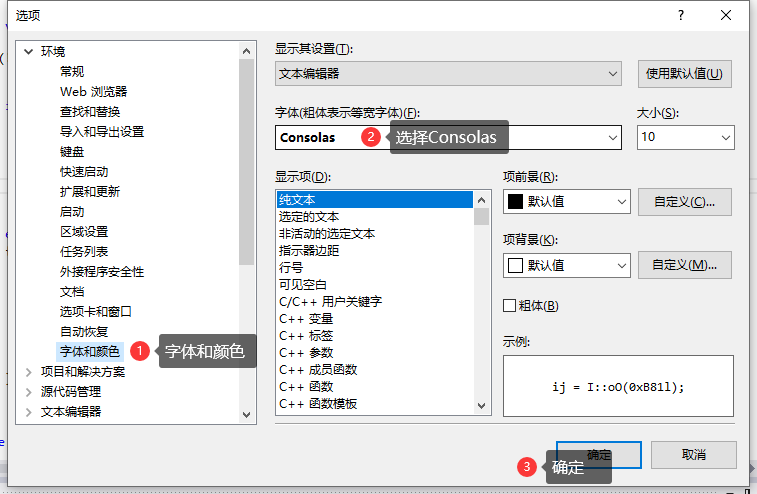757x494 pixels.
Task: Open 选项卡和窗口 settings
Action: pos(96,312)
